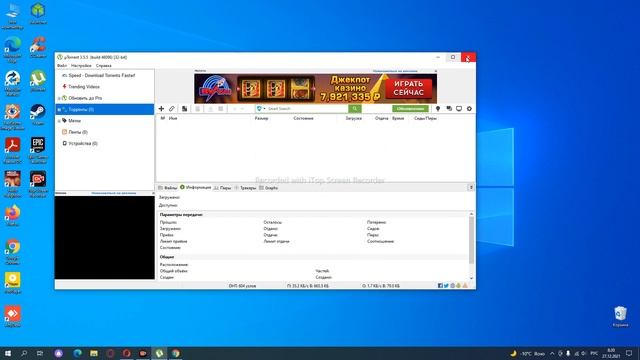640x360 pixels.
Task: Click the green upgrade button in toolbar
Action: click(410, 109)
